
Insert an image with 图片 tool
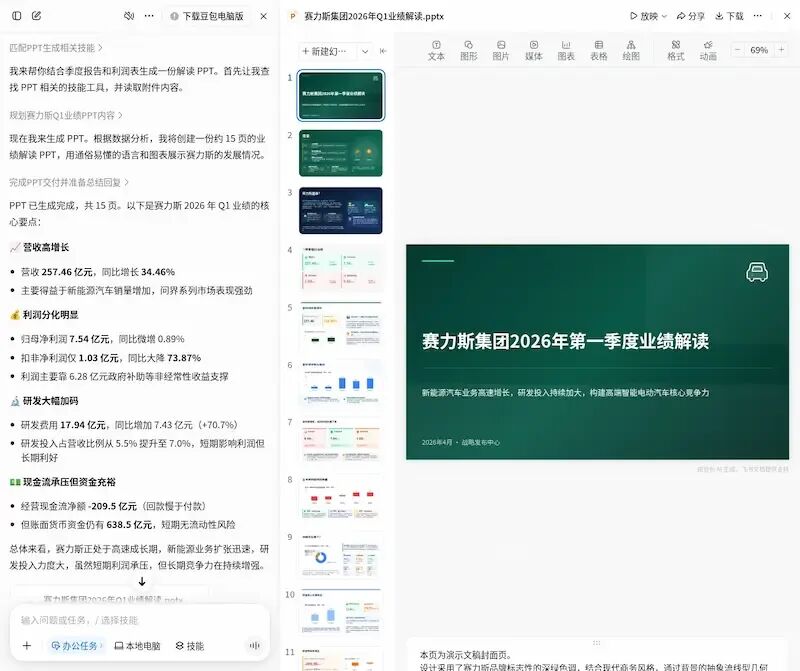click(501, 50)
